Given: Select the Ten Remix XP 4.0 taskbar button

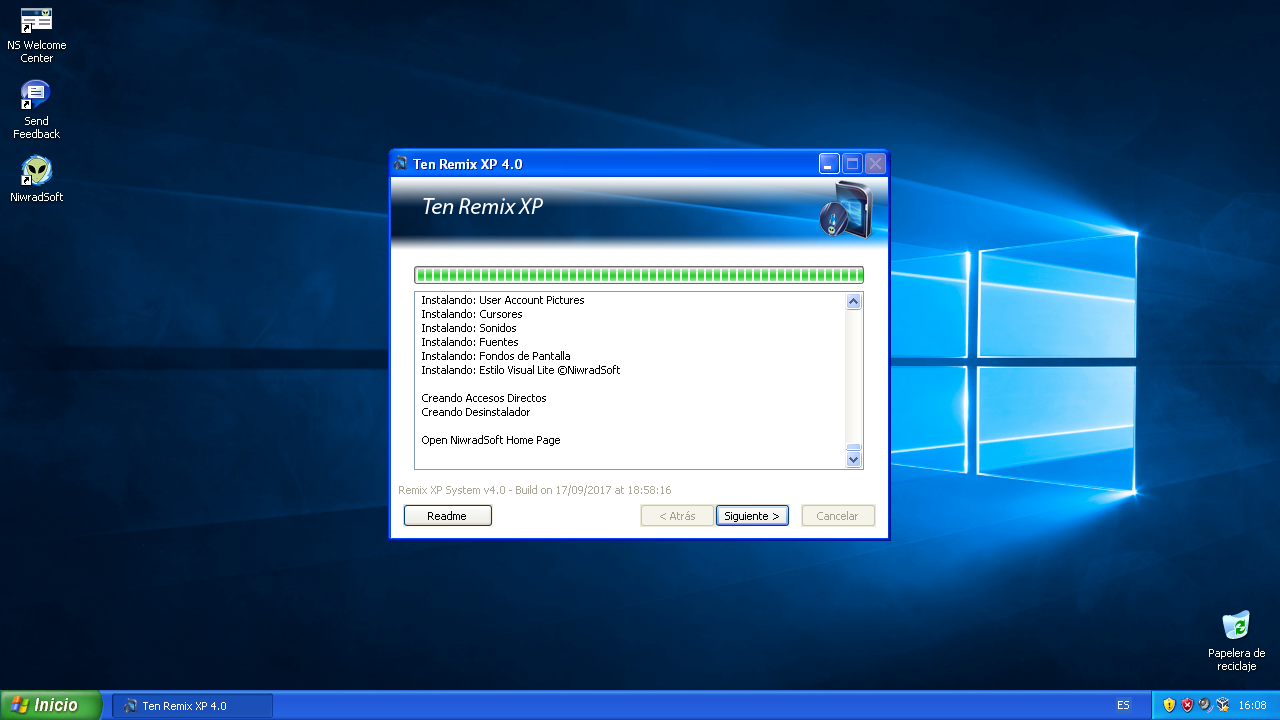Looking at the screenshot, I should pyautogui.click(x=190, y=705).
